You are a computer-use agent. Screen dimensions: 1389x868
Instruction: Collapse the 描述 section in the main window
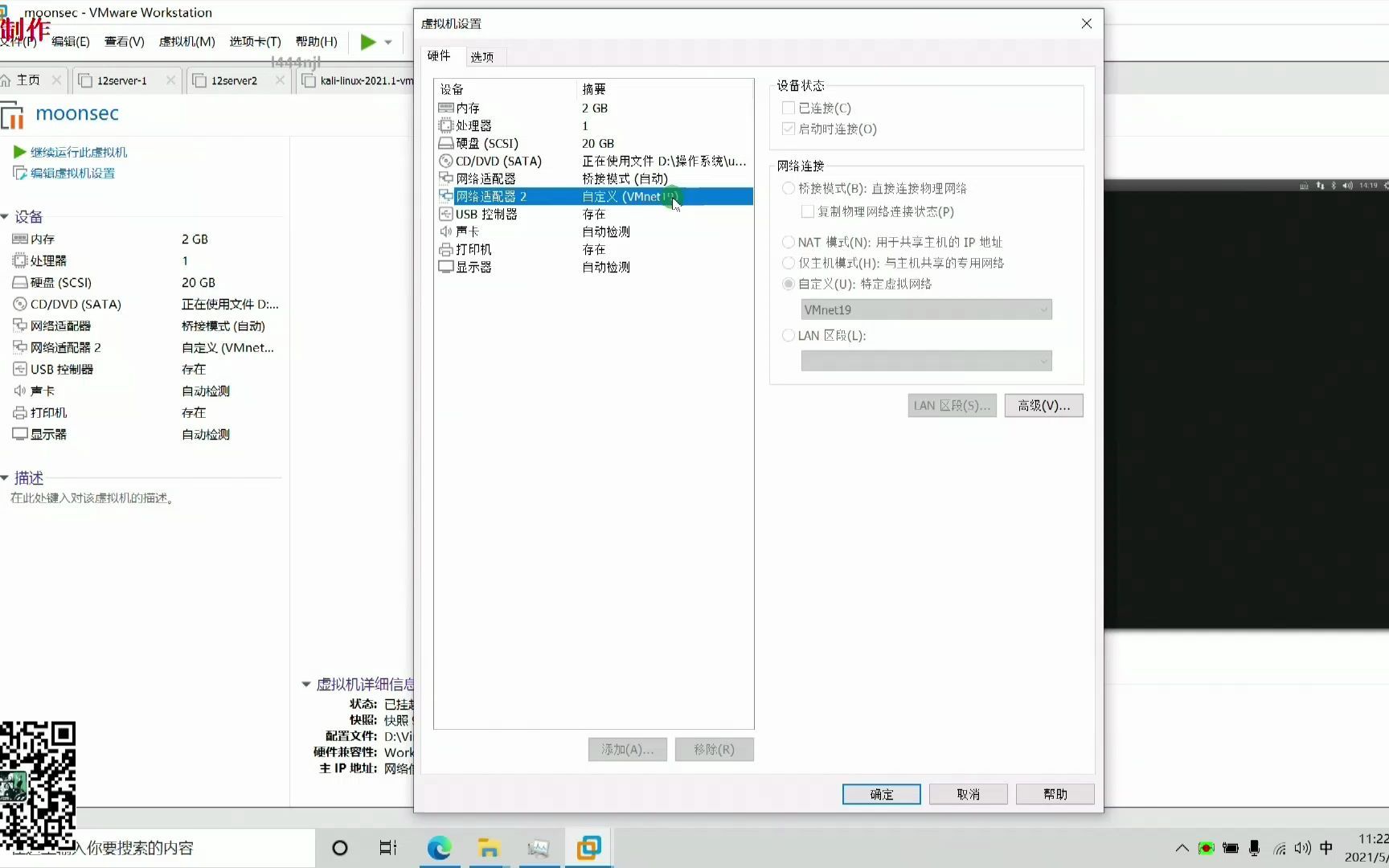(5, 478)
